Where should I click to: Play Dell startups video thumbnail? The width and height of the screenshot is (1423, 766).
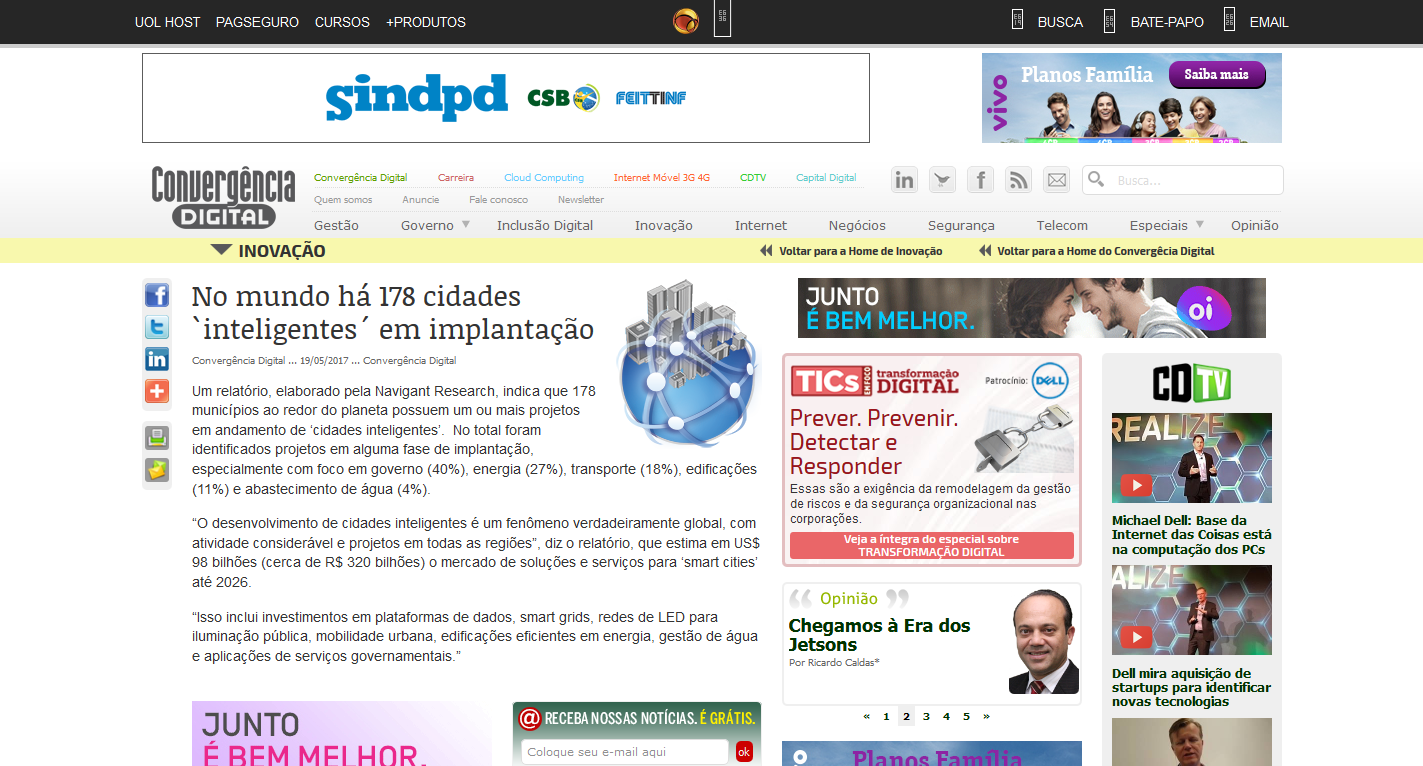pyautogui.click(x=1192, y=610)
